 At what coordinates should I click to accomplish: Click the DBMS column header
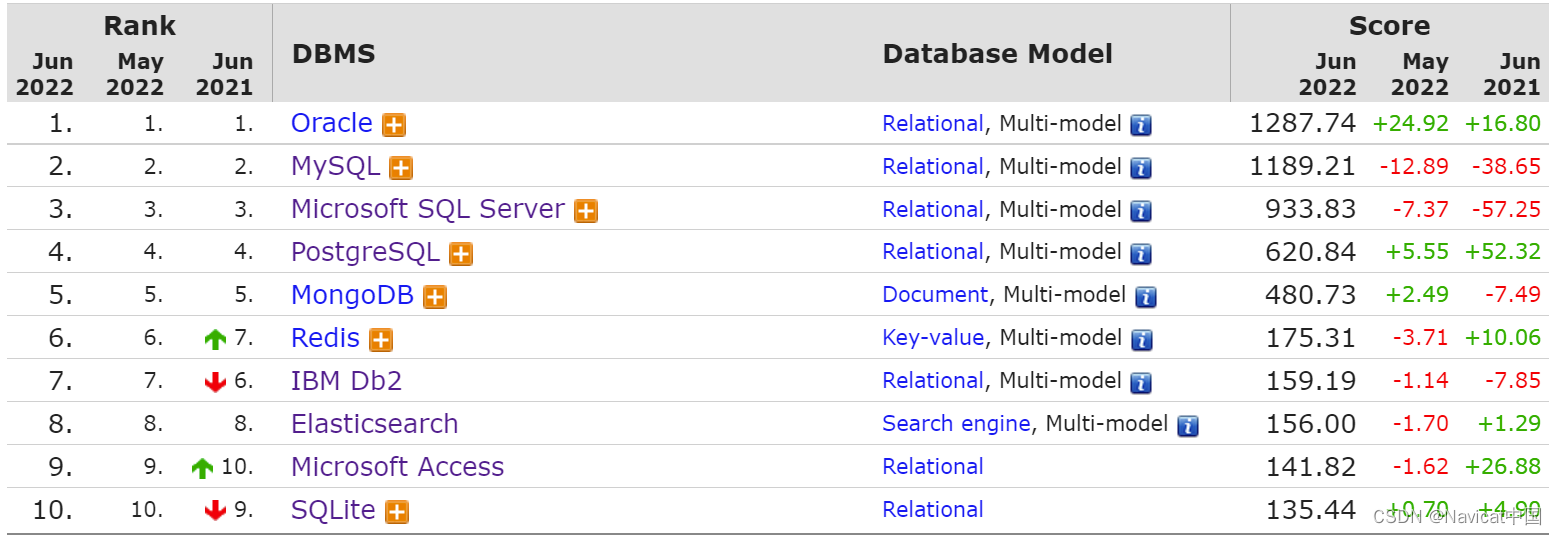(x=334, y=53)
